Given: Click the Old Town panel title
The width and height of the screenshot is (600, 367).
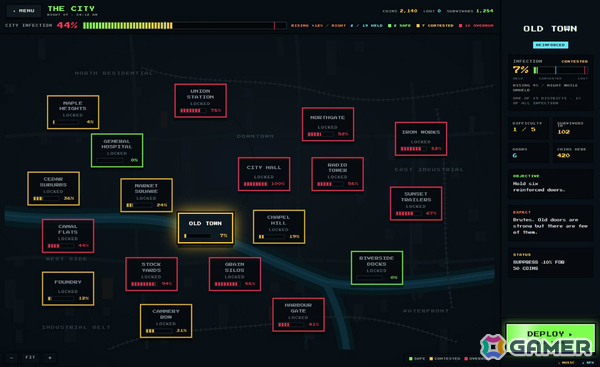Looking at the screenshot, I should click(x=550, y=29).
